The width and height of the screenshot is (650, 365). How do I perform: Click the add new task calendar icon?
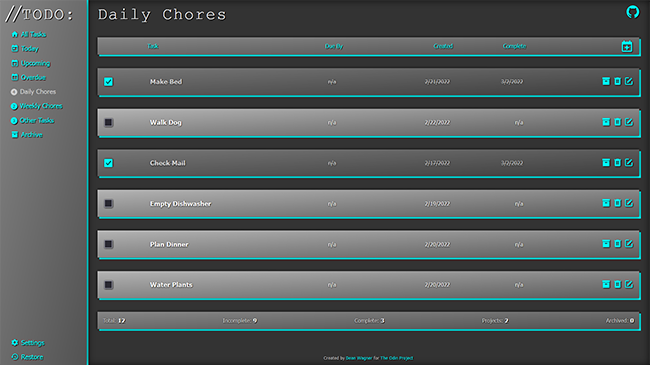tap(627, 46)
